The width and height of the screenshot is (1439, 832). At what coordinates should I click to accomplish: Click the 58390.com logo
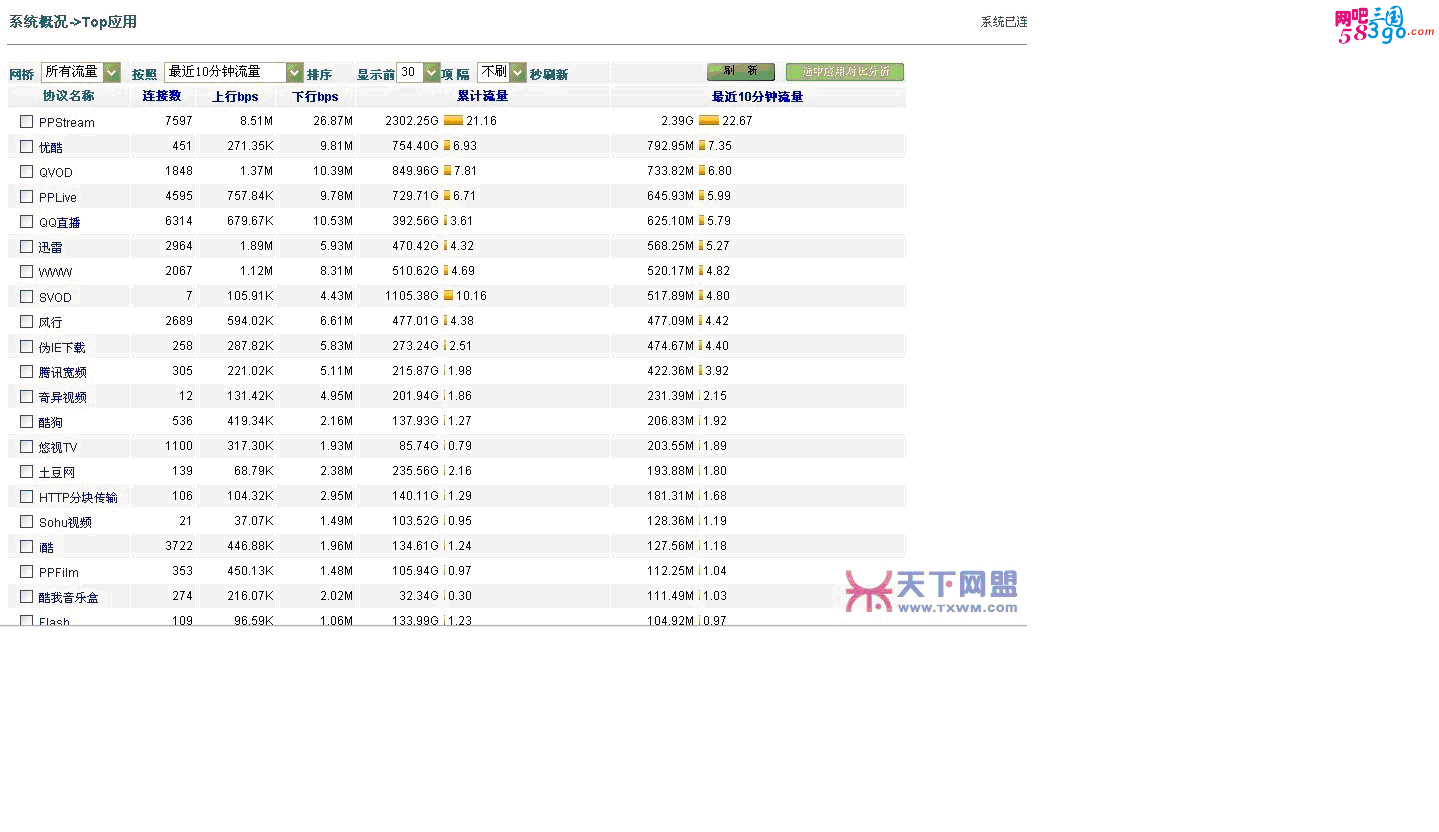point(1384,25)
